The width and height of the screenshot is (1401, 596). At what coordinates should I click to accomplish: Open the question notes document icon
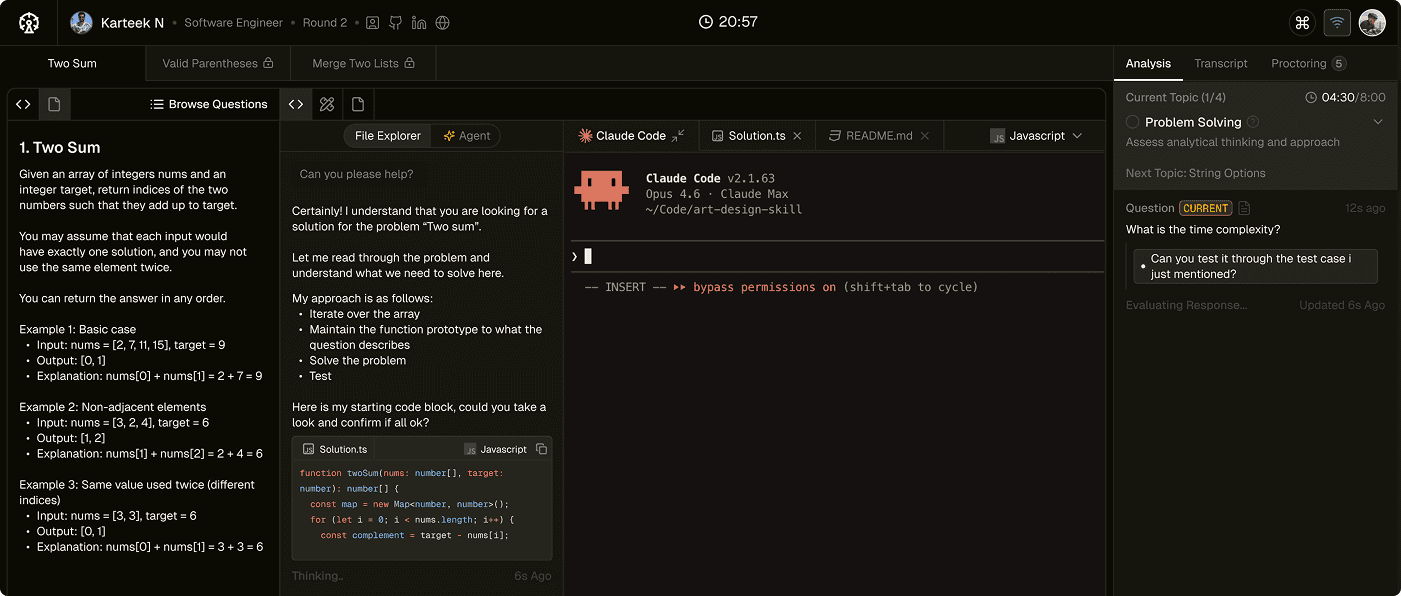[1244, 208]
